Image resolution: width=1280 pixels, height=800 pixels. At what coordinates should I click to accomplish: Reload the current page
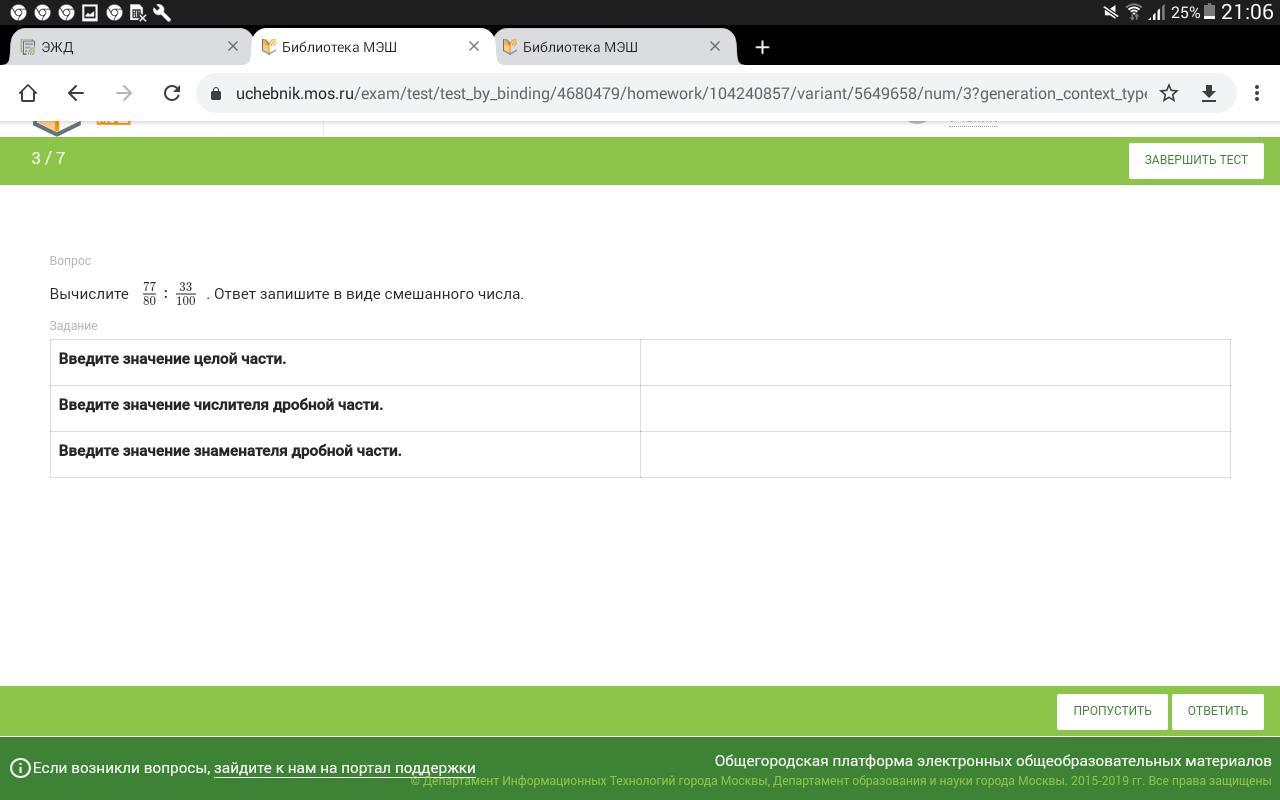(x=172, y=93)
